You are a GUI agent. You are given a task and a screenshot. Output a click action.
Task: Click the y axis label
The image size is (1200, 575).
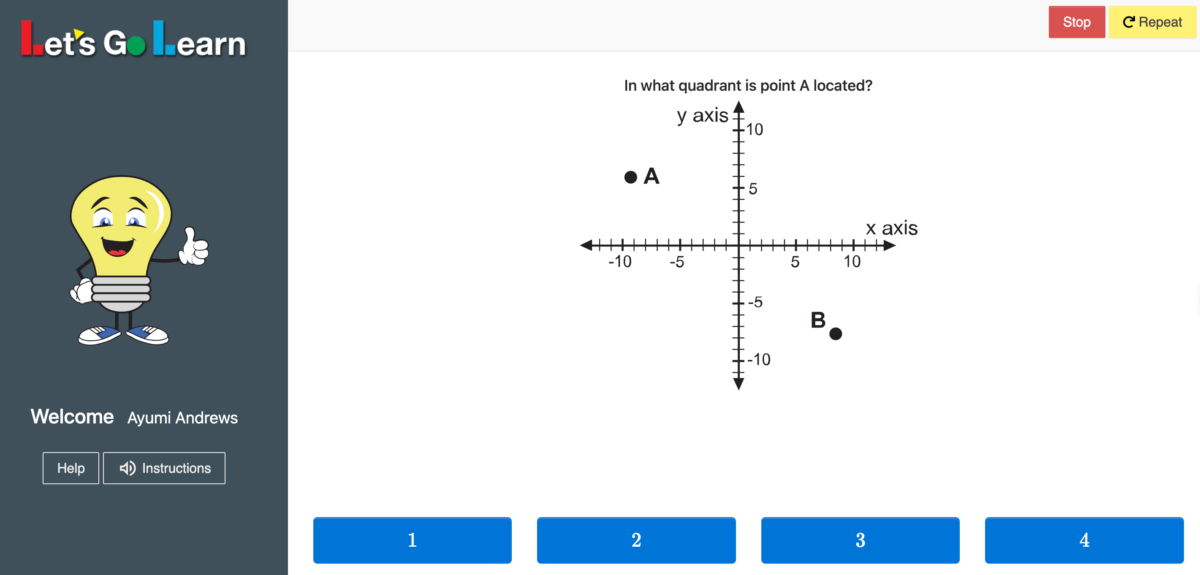coord(702,116)
